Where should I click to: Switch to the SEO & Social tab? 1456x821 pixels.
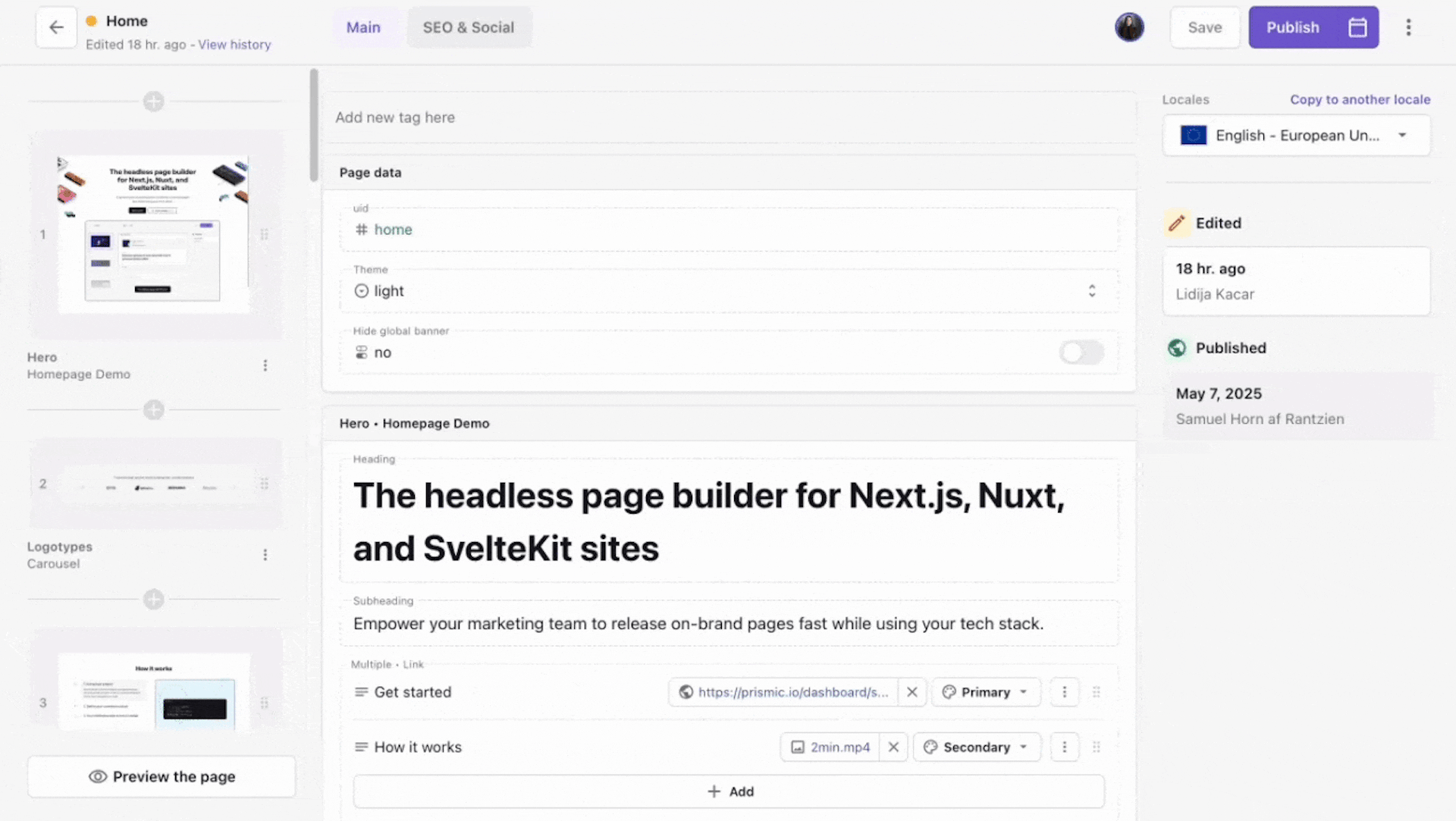pos(468,27)
